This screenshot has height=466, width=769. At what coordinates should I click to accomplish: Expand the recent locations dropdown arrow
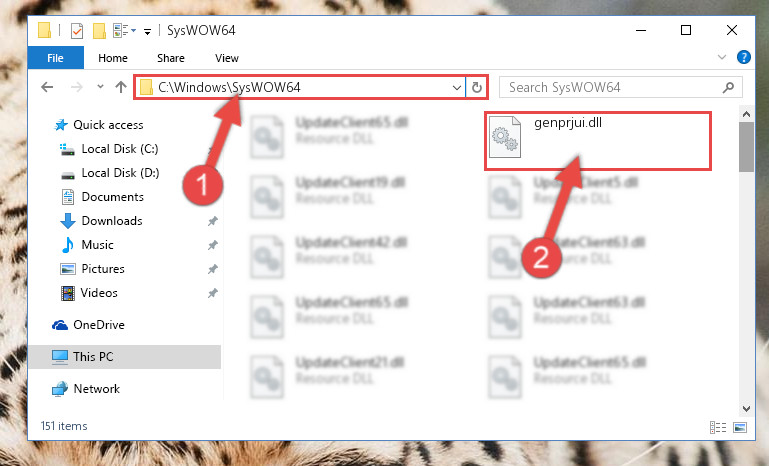click(100, 87)
